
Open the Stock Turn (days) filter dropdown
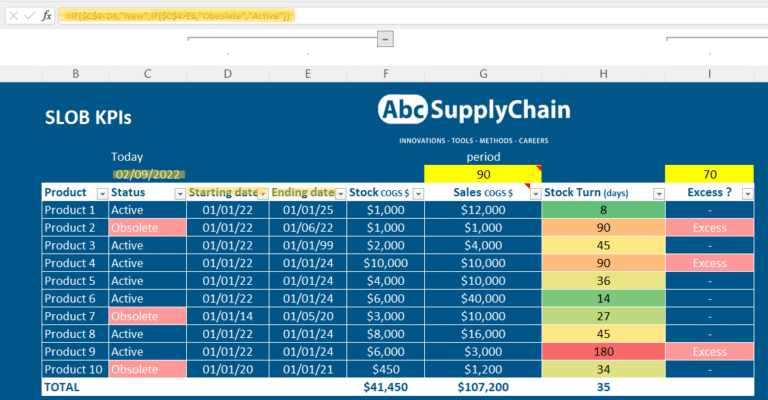click(x=659, y=194)
